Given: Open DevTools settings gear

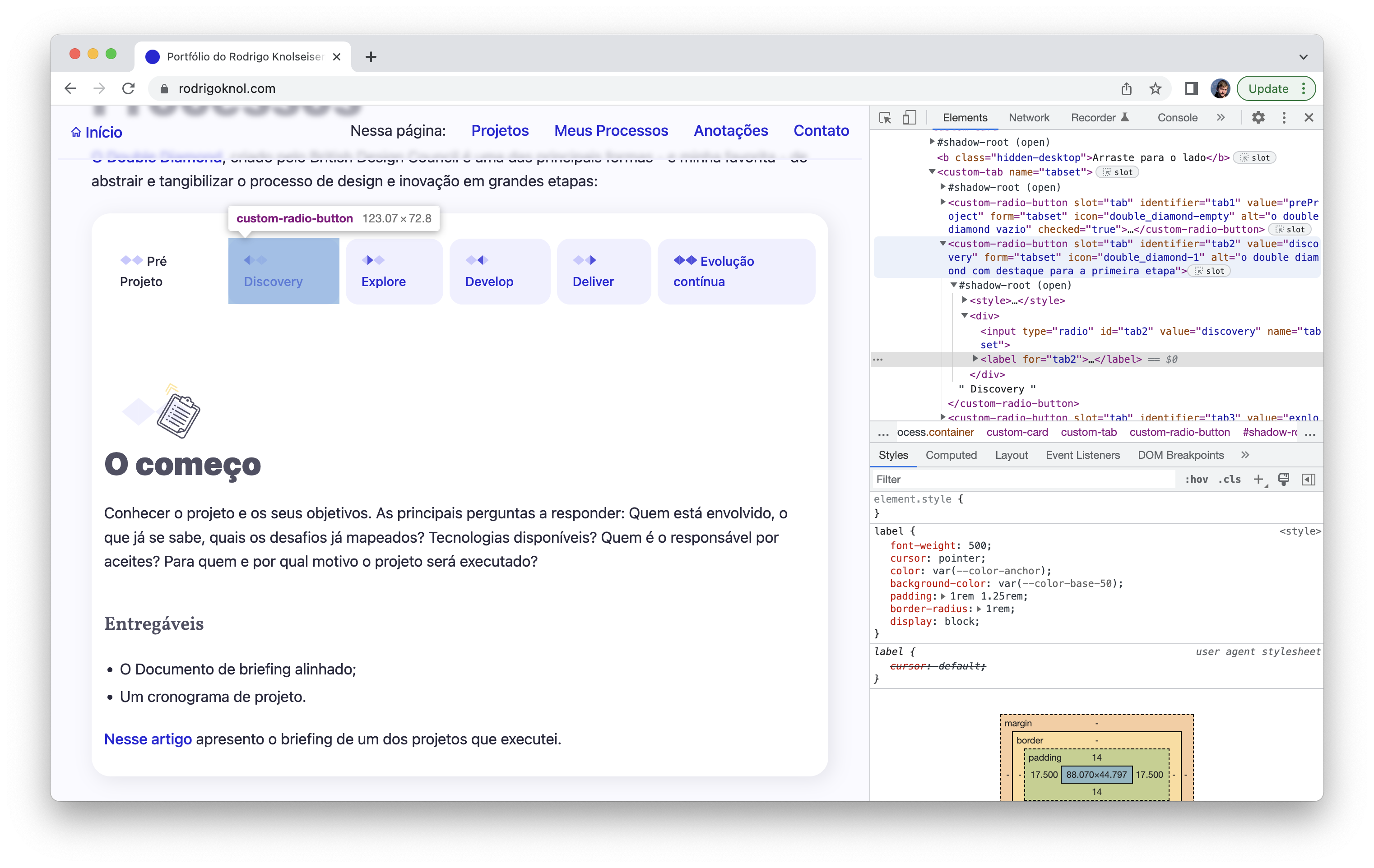Looking at the screenshot, I should pos(1258,117).
